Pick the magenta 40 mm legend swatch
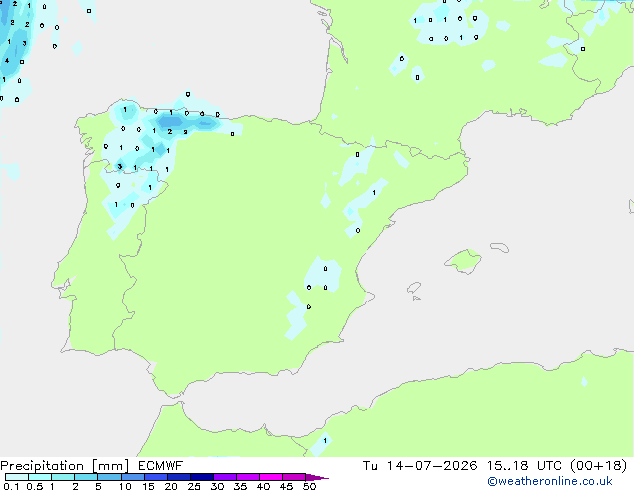The width and height of the screenshot is (634, 490). (x=271, y=477)
